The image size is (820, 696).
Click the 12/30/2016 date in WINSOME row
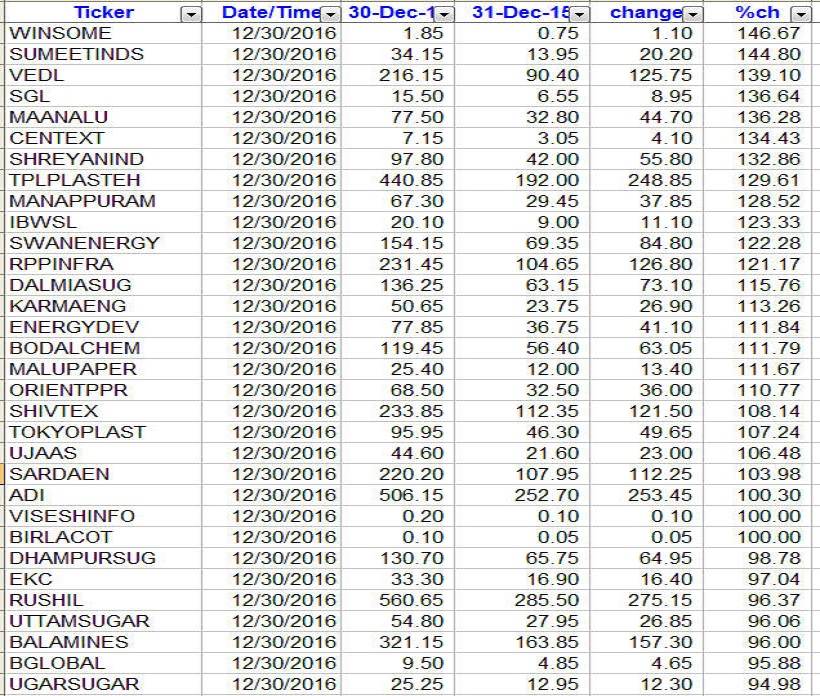coord(284,33)
